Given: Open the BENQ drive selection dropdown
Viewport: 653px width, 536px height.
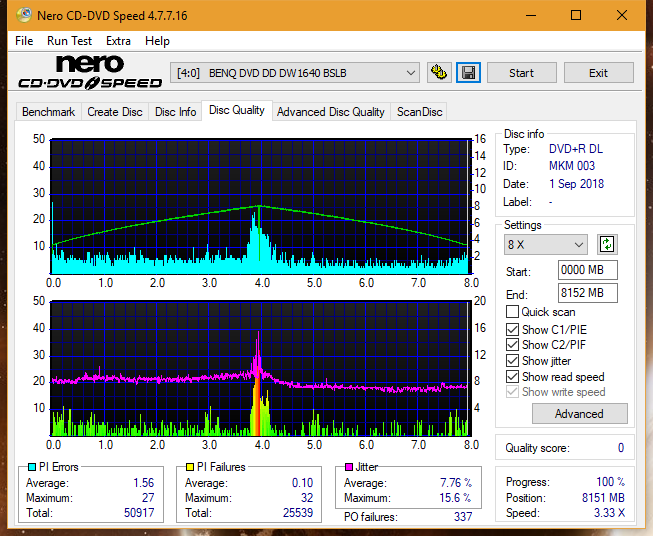Looking at the screenshot, I should coord(295,73).
